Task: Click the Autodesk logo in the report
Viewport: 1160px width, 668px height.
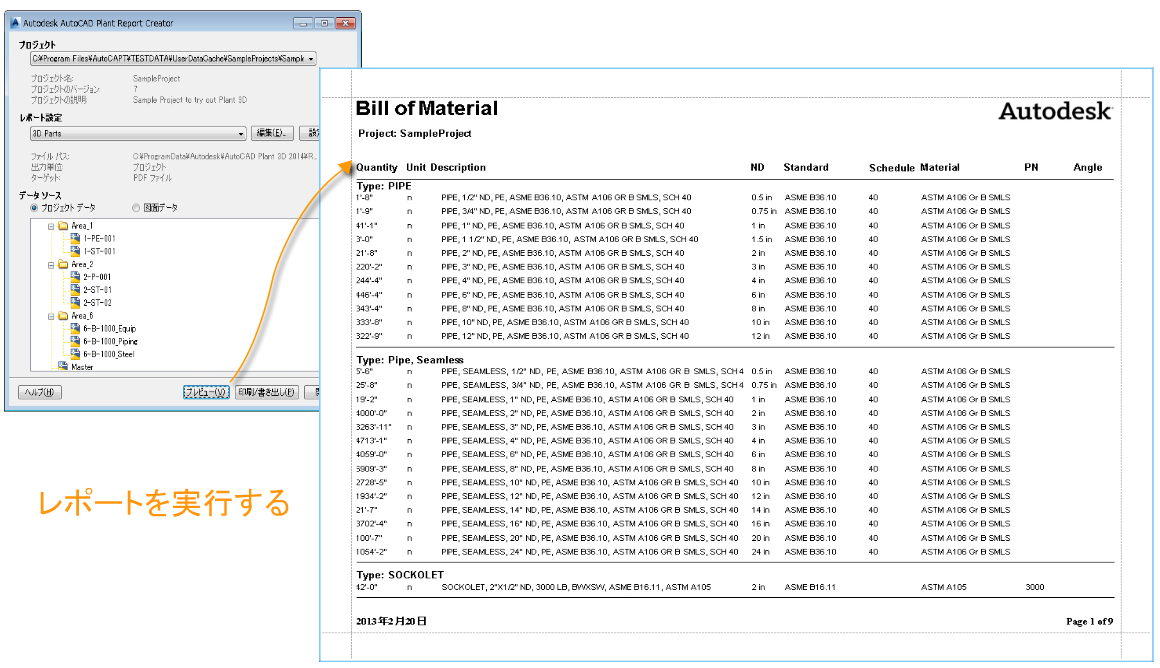Action: click(x=1055, y=111)
